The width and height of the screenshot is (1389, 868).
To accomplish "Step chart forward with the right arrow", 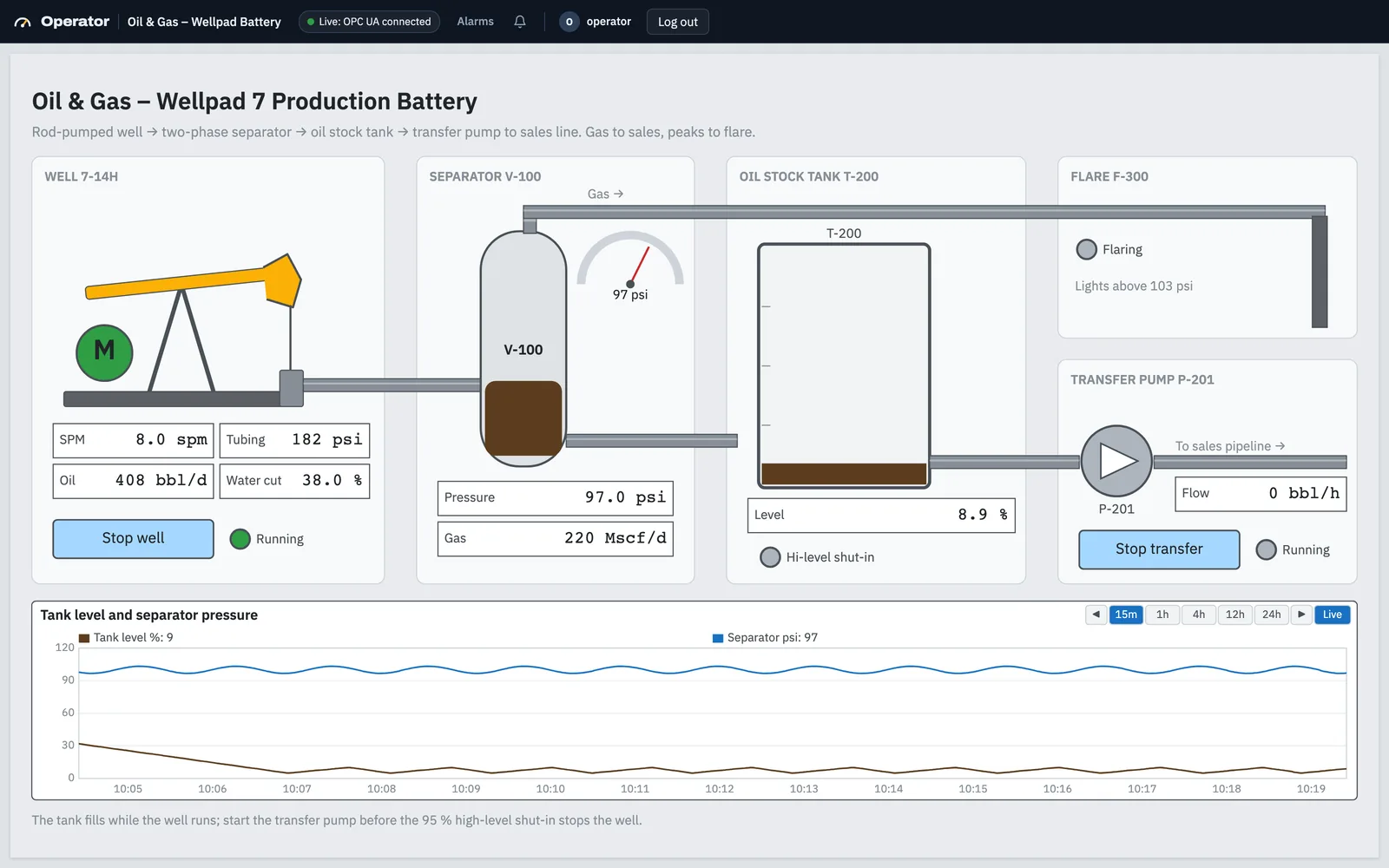I will click(x=1301, y=615).
